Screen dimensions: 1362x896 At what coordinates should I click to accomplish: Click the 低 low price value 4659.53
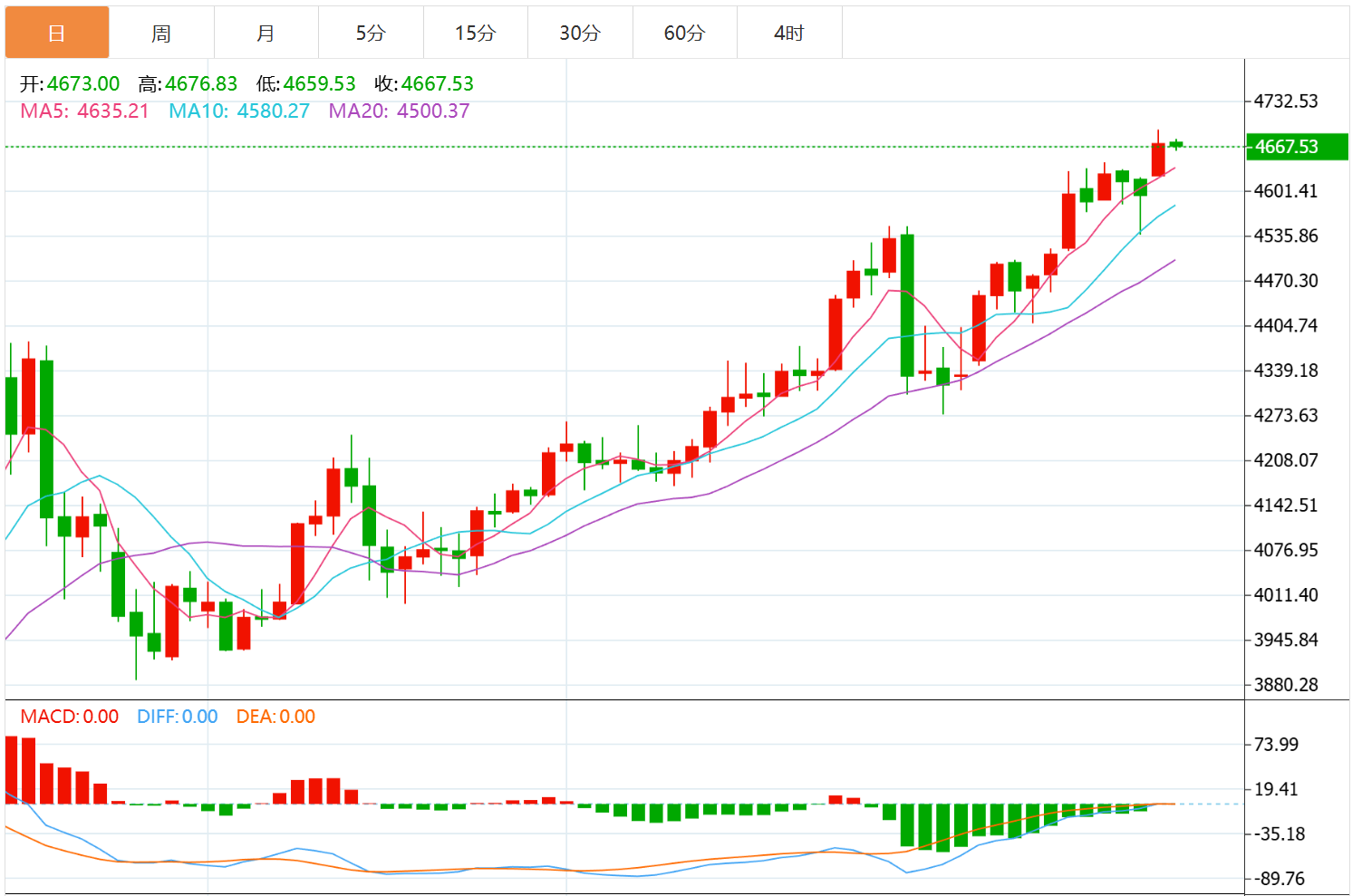pyautogui.click(x=319, y=84)
